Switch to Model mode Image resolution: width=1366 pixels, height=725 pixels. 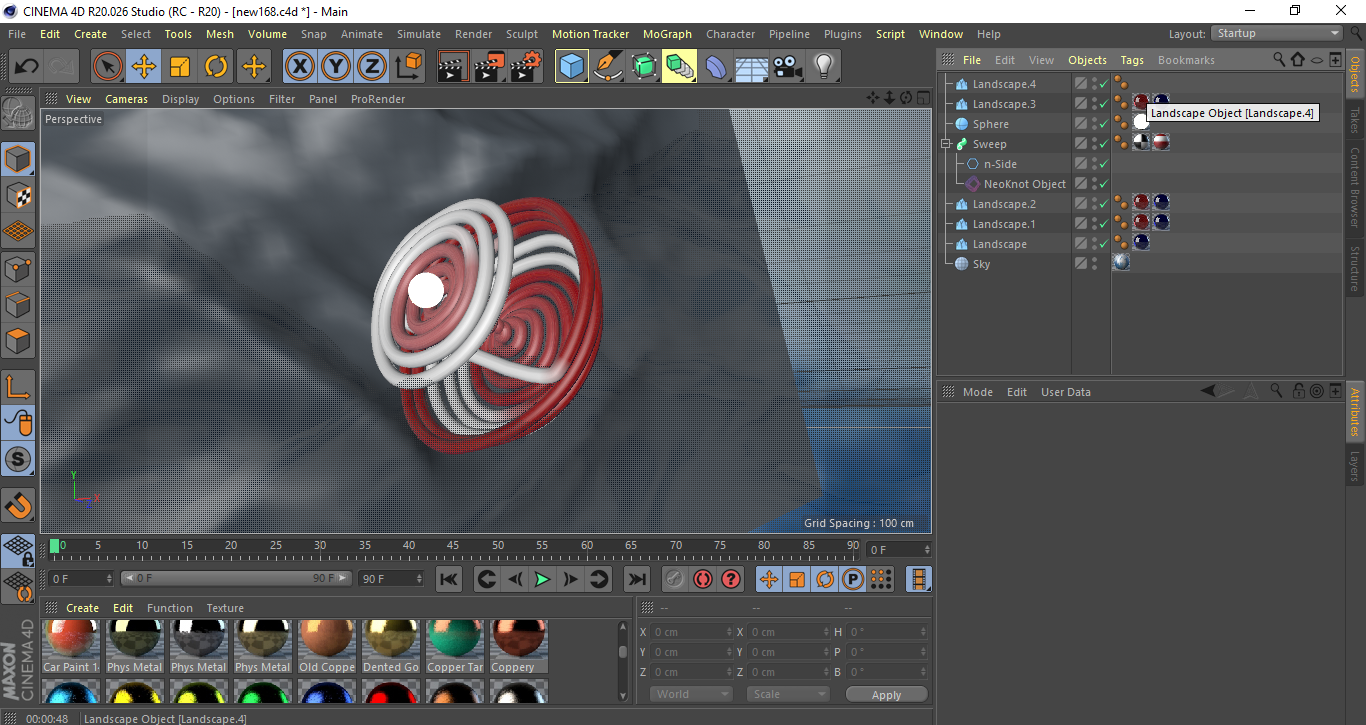(18, 159)
